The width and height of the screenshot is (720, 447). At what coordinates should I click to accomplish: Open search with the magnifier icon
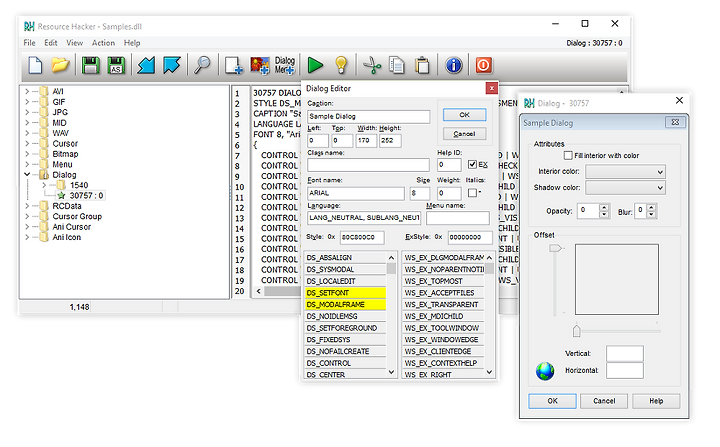202,65
